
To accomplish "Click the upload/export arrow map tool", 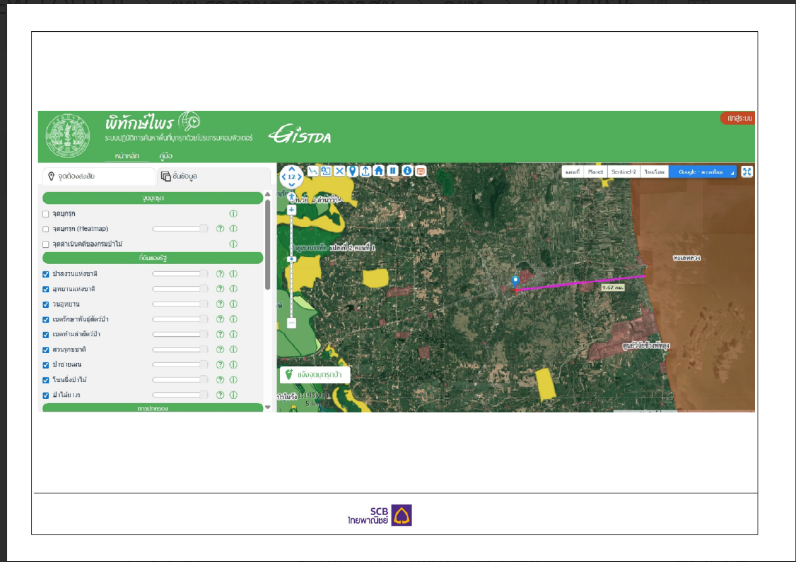I will click(366, 171).
